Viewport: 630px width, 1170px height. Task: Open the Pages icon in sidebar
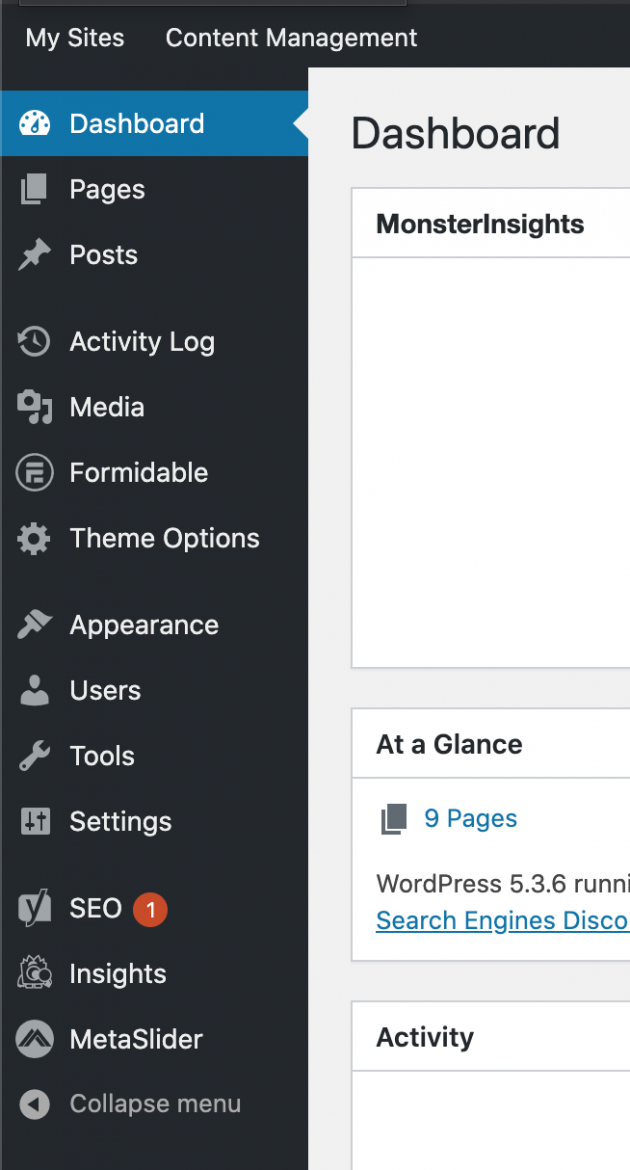tap(32, 189)
